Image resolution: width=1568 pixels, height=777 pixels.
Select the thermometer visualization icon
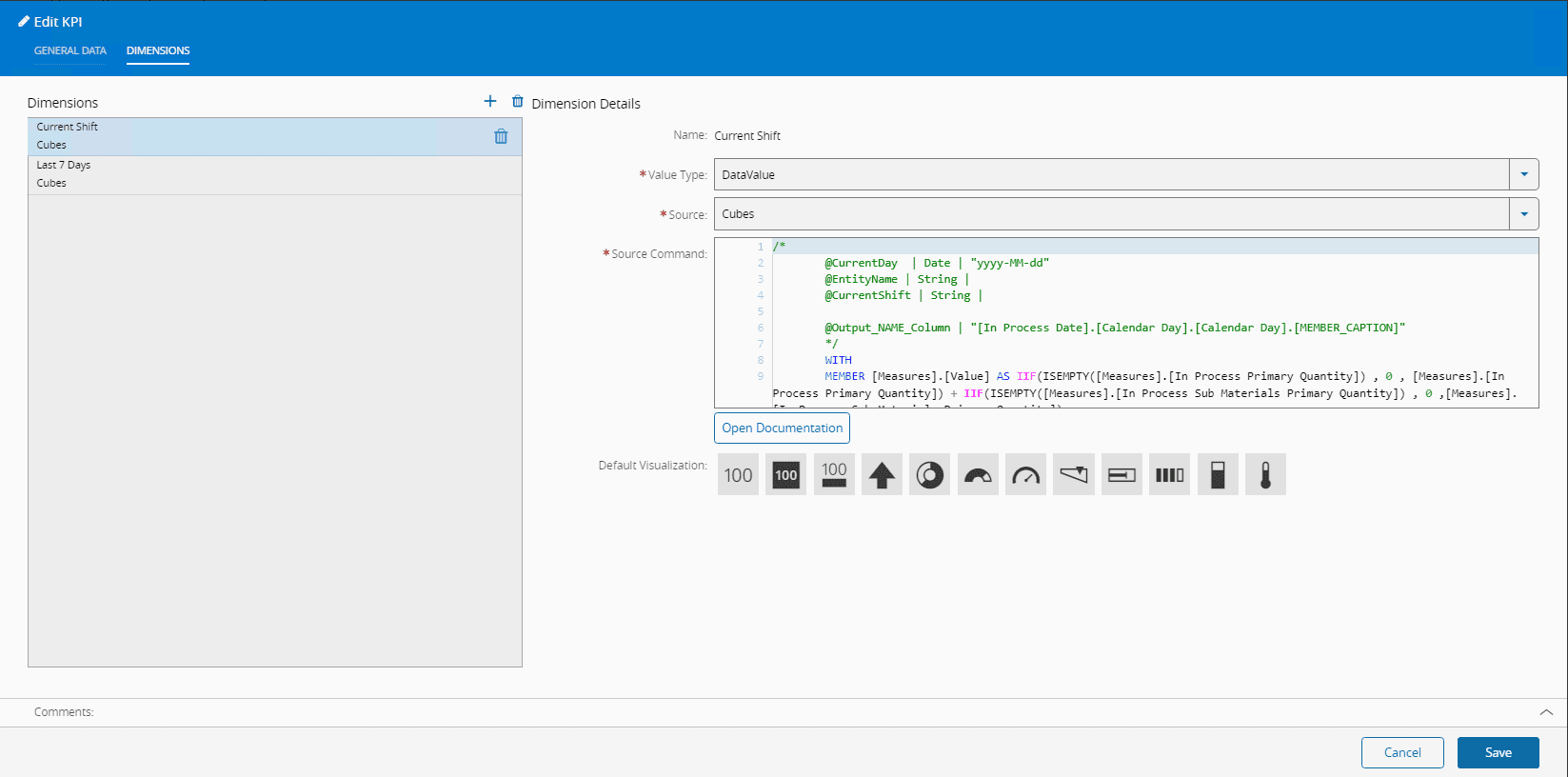[x=1265, y=474]
